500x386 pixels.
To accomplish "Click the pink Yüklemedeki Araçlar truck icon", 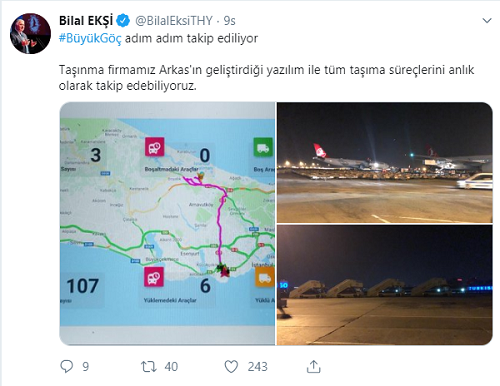I will tap(154, 277).
